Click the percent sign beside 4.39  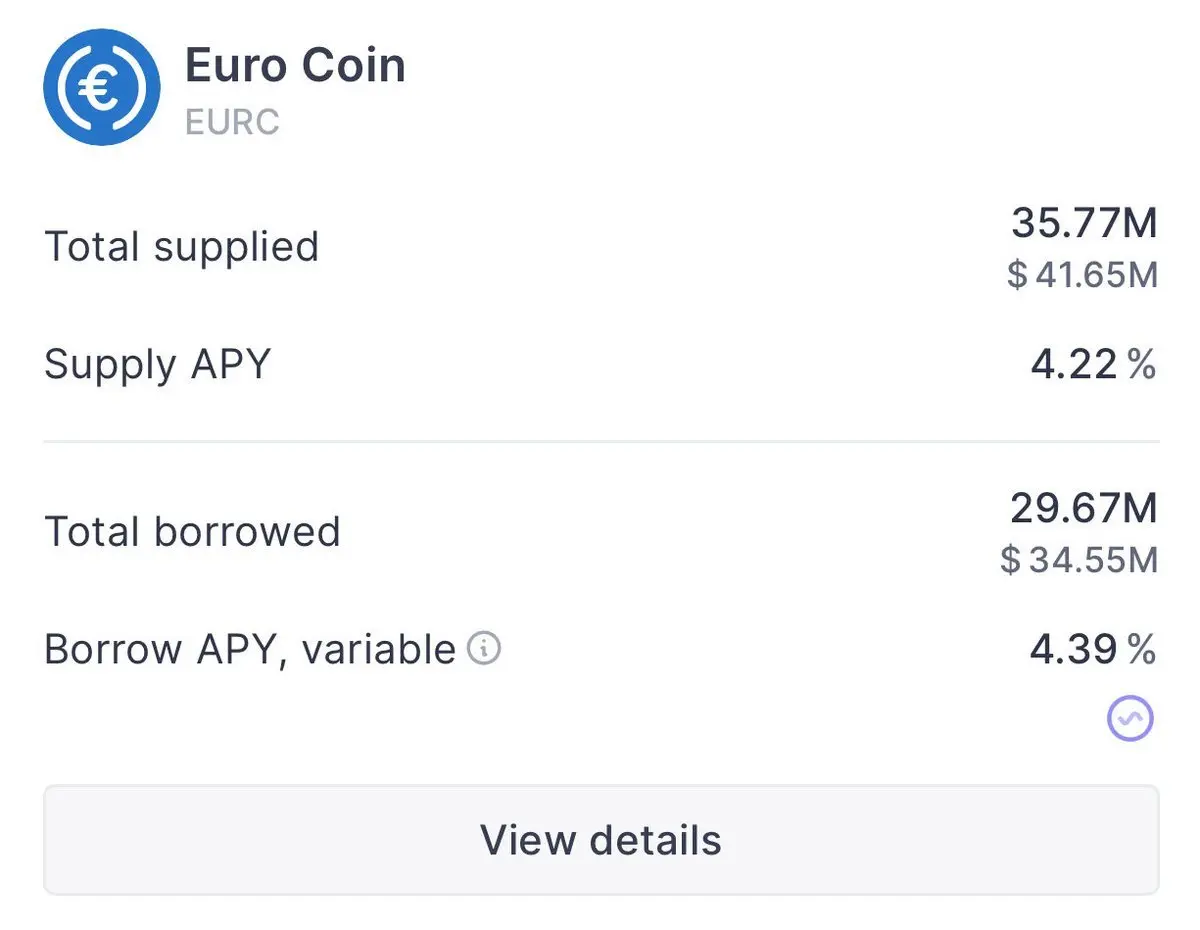point(1141,650)
